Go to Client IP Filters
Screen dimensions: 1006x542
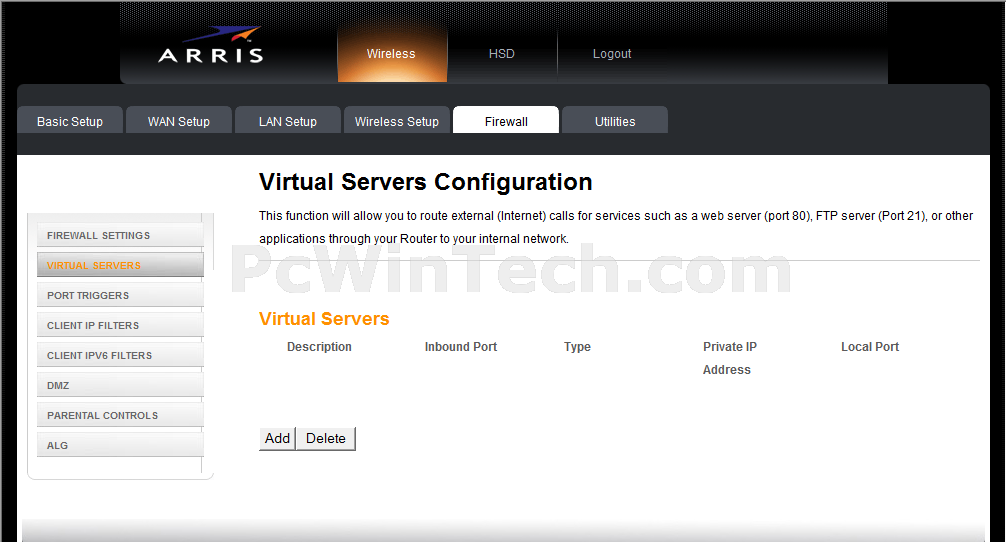coord(120,325)
